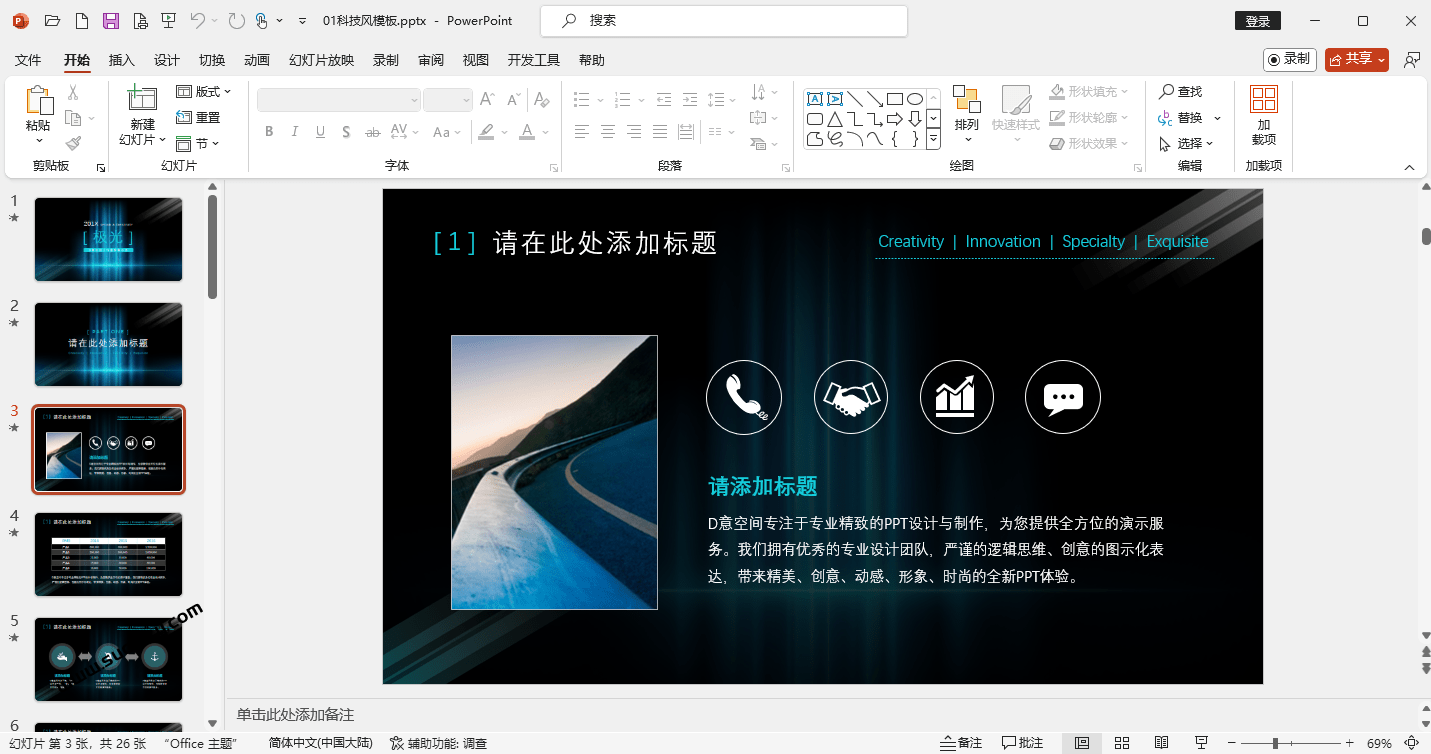The image size is (1431, 754).
Task: Switch to Slide Sorter view in status bar
Action: pos(1121,743)
